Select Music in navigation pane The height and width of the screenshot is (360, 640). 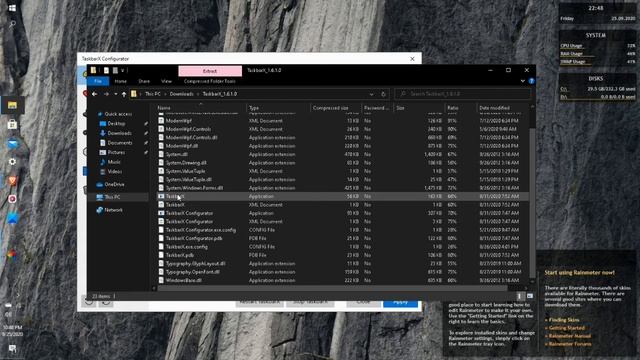pos(114,162)
